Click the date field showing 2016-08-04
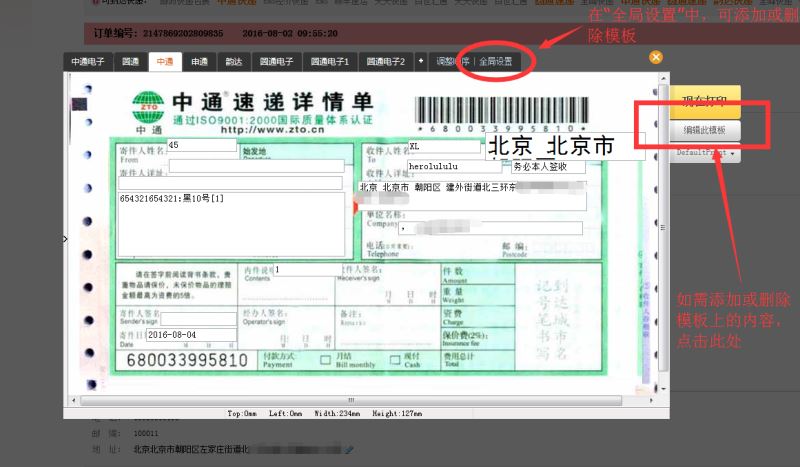The image size is (800, 467). pos(191,335)
